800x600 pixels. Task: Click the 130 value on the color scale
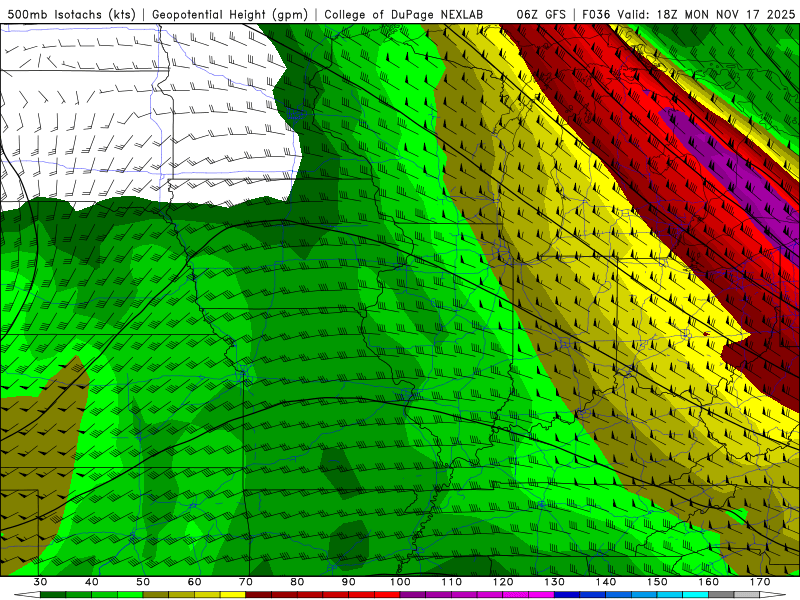(x=555, y=582)
